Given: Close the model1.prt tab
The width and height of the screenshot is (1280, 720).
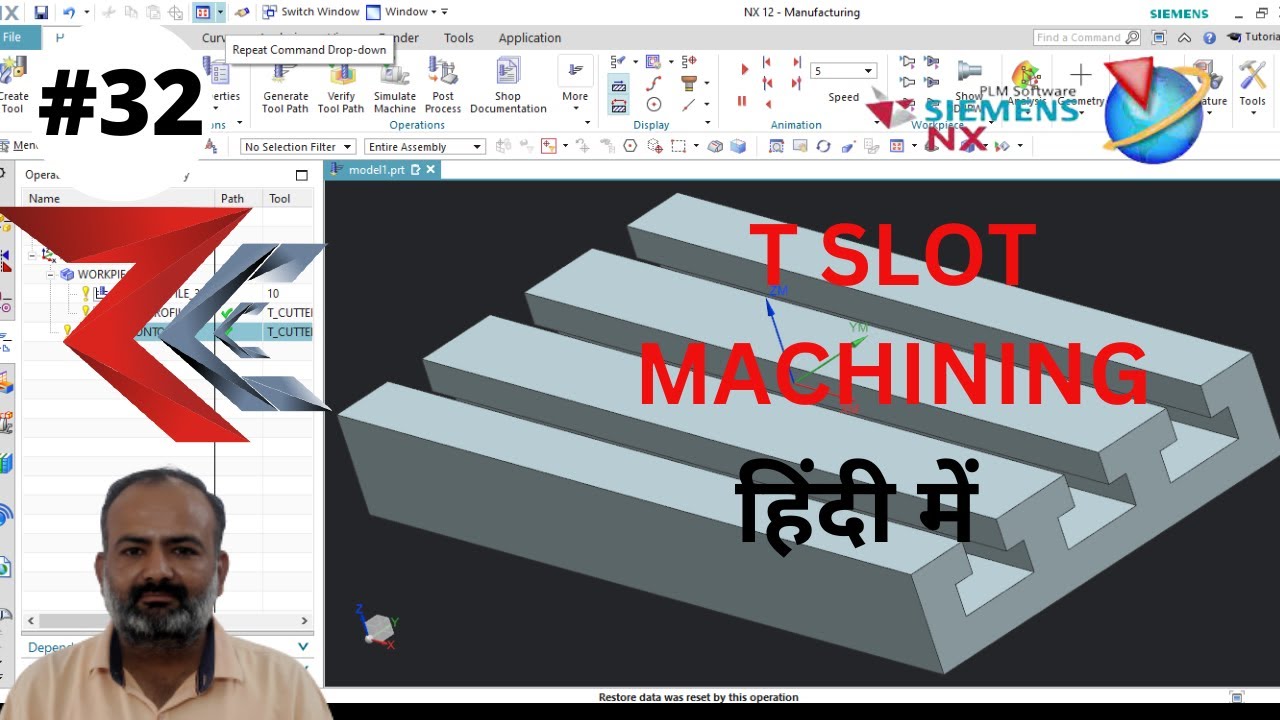Looking at the screenshot, I should pos(431,170).
